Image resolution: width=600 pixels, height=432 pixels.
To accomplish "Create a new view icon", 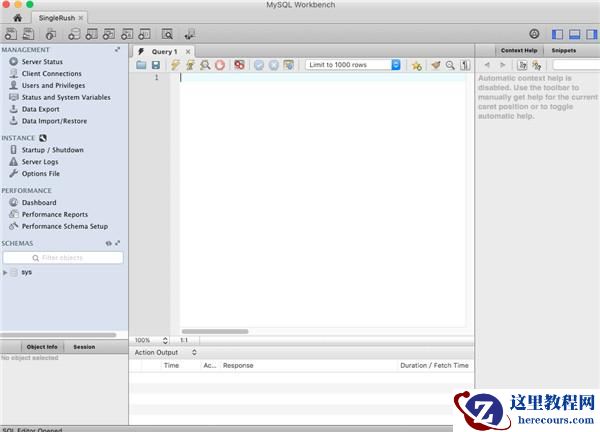I will pos(109,34).
